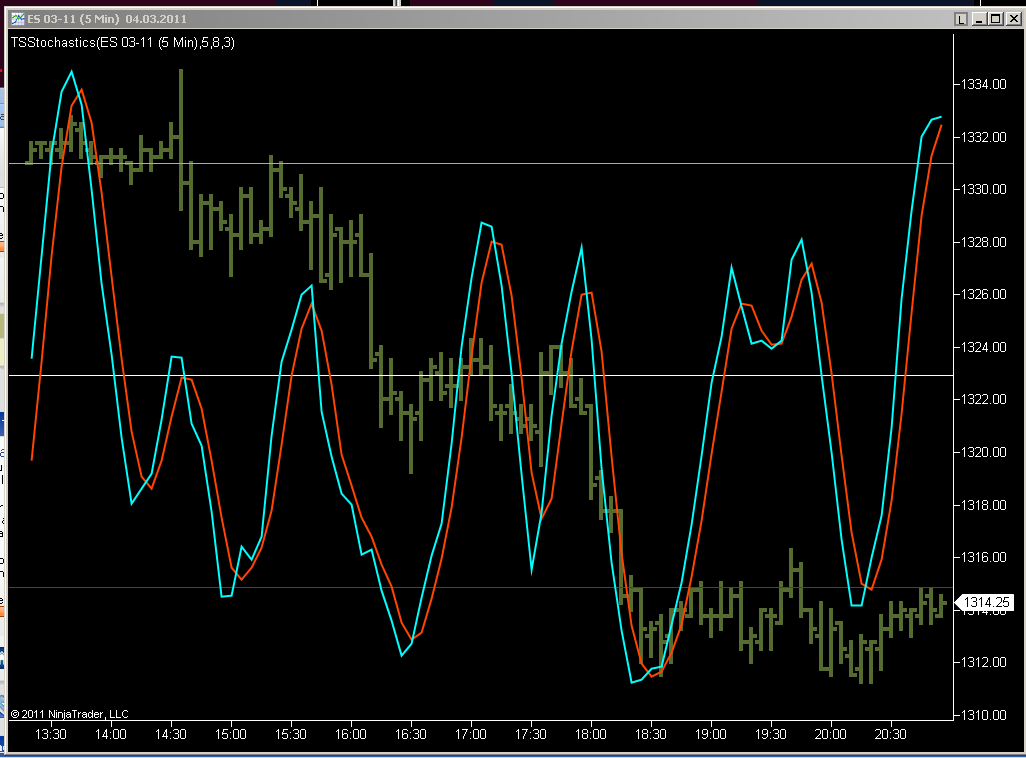The image size is (1026, 758).
Task: Minimize the ES 03-11 chart window
Action: [979, 19]
